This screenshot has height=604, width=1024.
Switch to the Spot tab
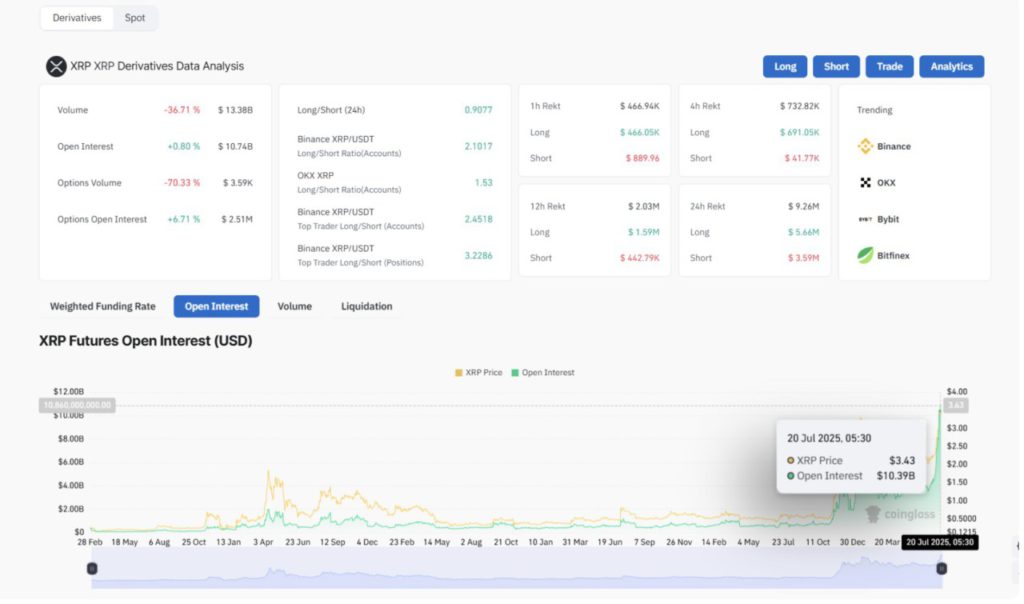(134, 18)
